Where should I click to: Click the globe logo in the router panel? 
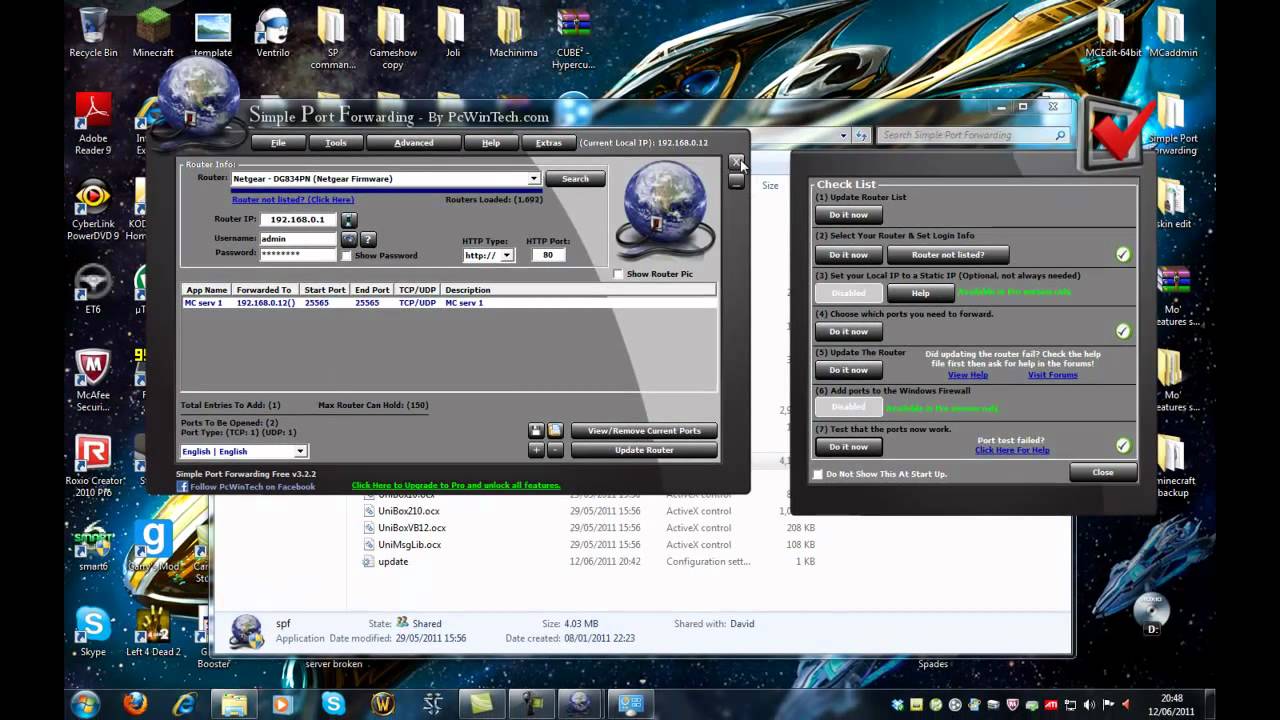point(665,211)
